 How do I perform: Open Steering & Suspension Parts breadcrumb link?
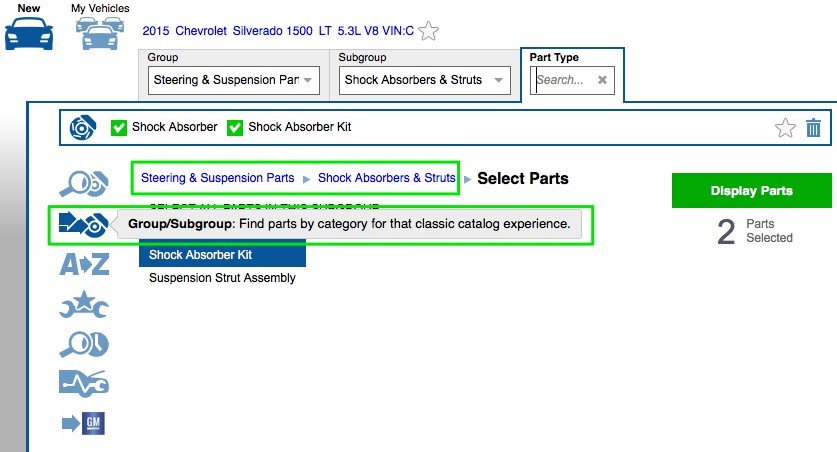click(217, 178)
